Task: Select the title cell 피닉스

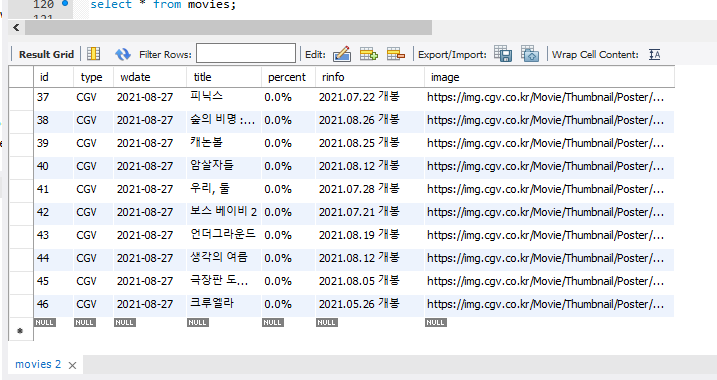Action: click(224, 97)
